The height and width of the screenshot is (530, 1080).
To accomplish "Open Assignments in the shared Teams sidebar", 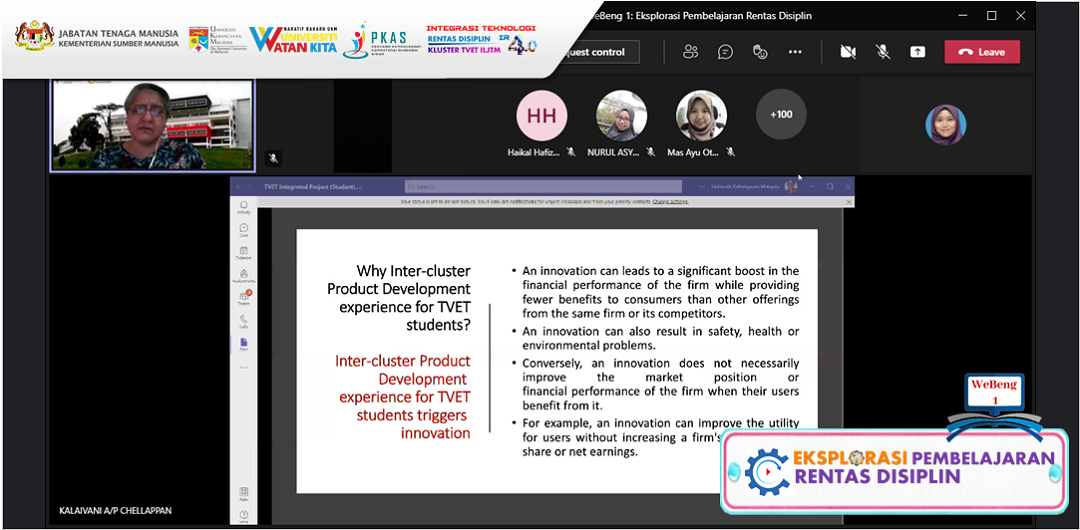I will [x=244, y=276].
